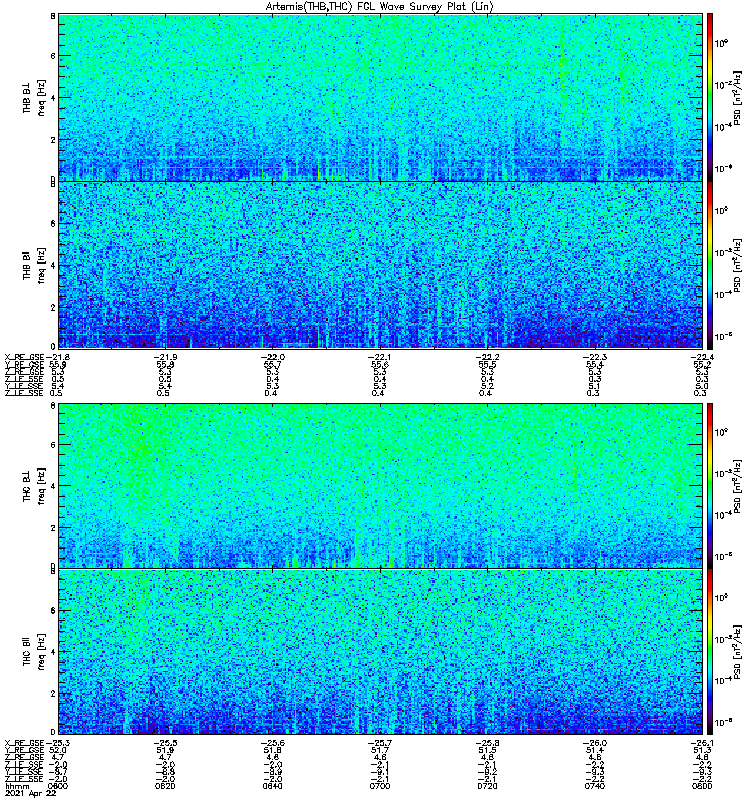This screenshot has height=800, width=750.
Task: Click the X_RE_GSE value '-26.1' under the THC panels
Action: coord(702,743)
